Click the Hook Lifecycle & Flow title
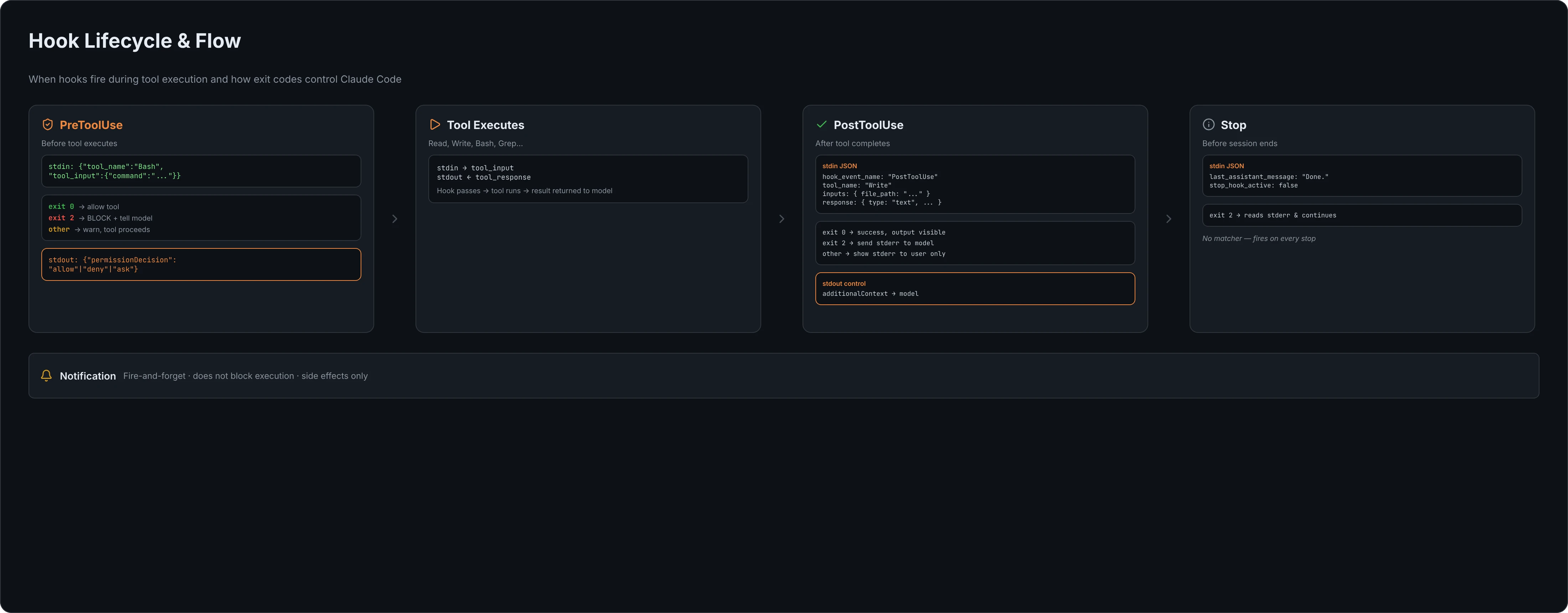The height and width of the screenshot is (613, 1568). [134, 41]
